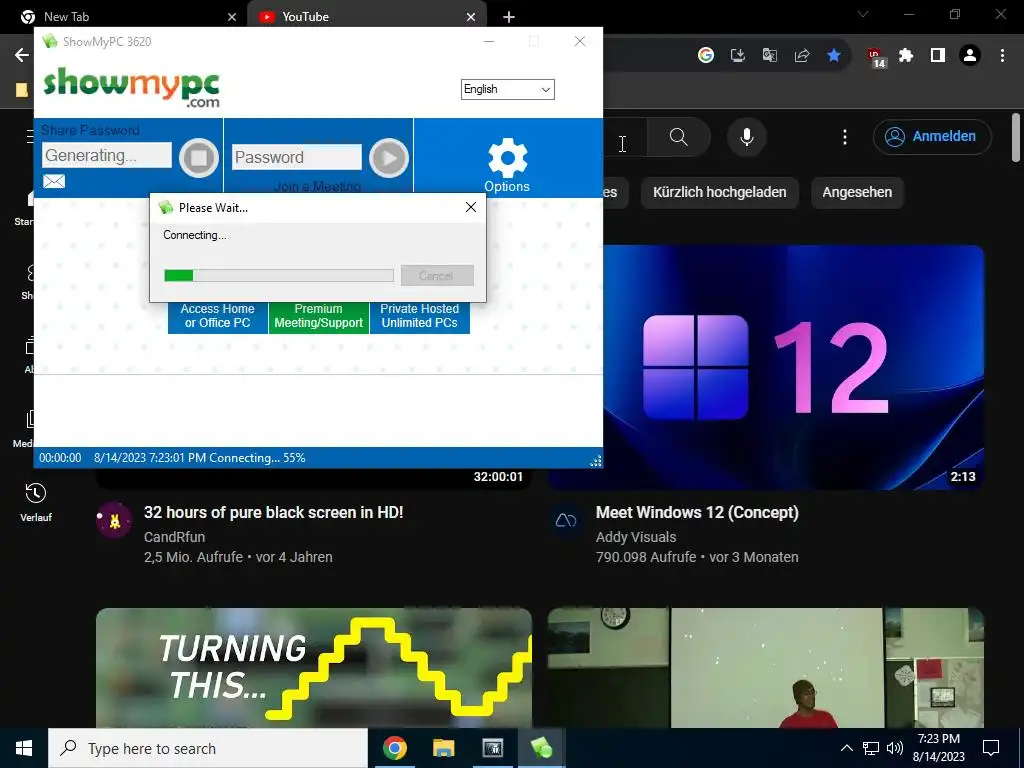Viewport: 1024px width, 768px height.
Task: Click the Generating share password field
Action: 106,155
